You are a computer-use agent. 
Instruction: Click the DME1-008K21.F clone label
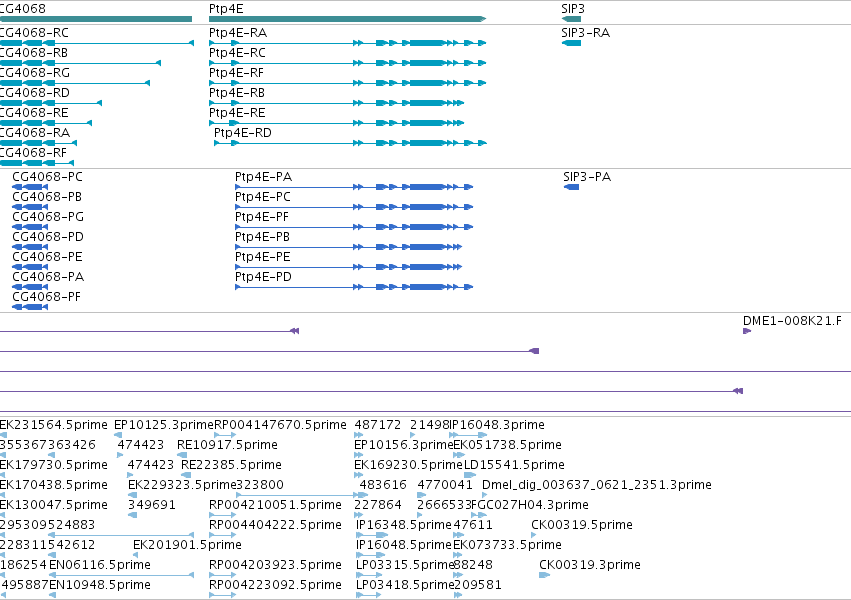pos(792,321)
